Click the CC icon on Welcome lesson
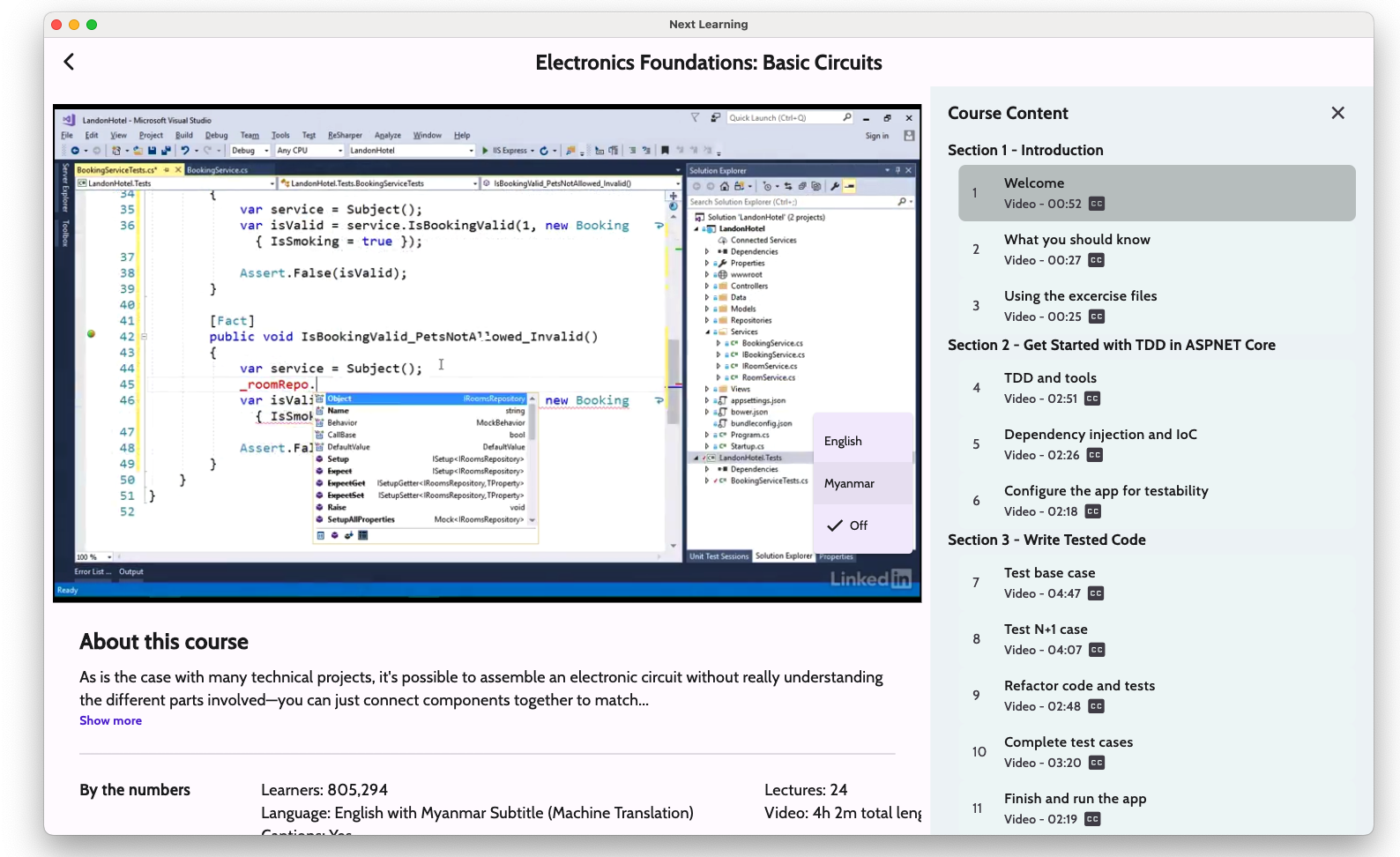The height and width of the screenshot is (857, 1400). point(1096,204)
